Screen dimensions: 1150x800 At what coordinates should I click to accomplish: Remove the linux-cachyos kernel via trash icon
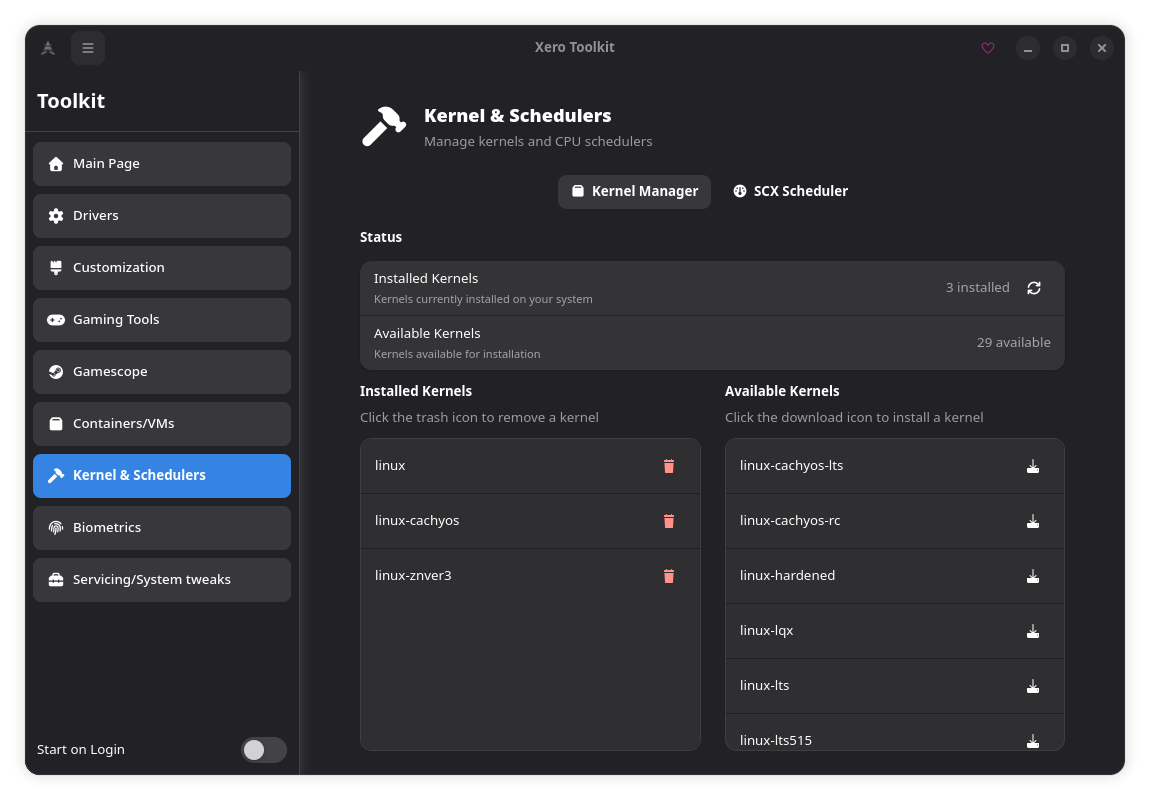point(669,521)
